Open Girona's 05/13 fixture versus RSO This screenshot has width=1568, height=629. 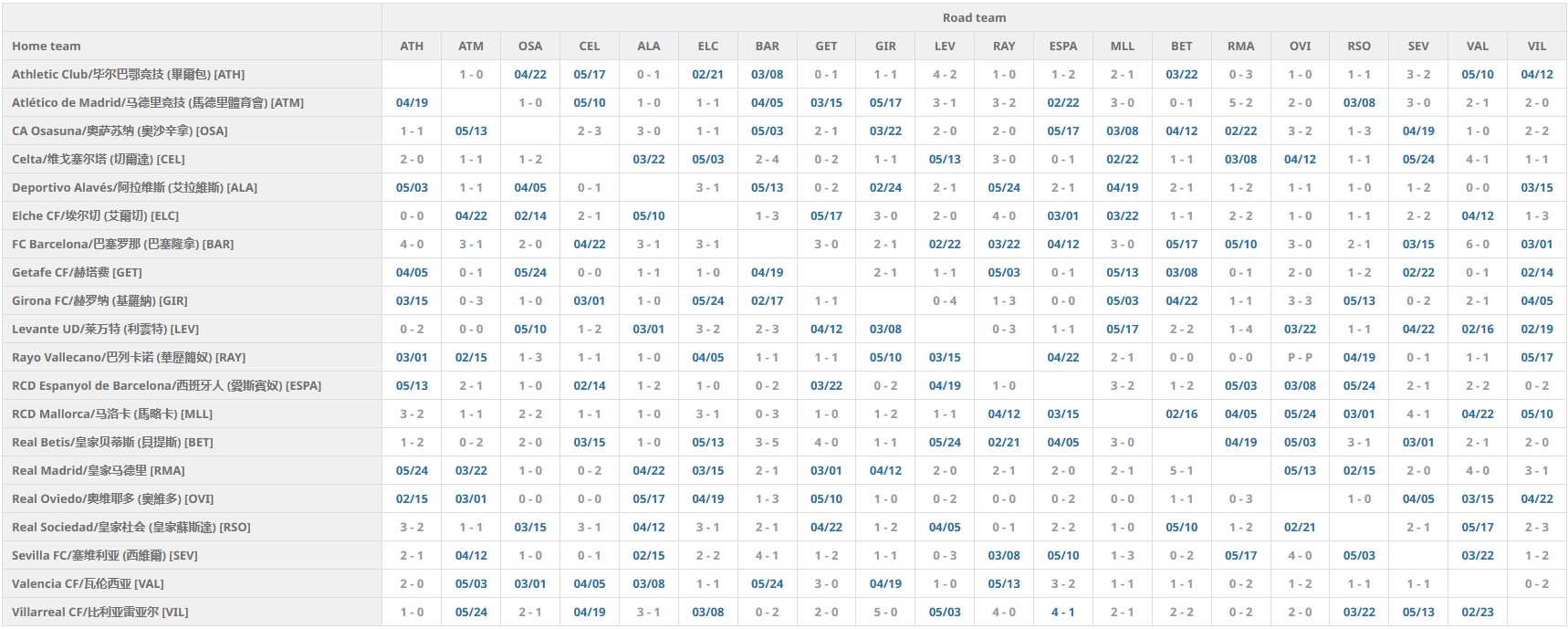click(1359, 301)
